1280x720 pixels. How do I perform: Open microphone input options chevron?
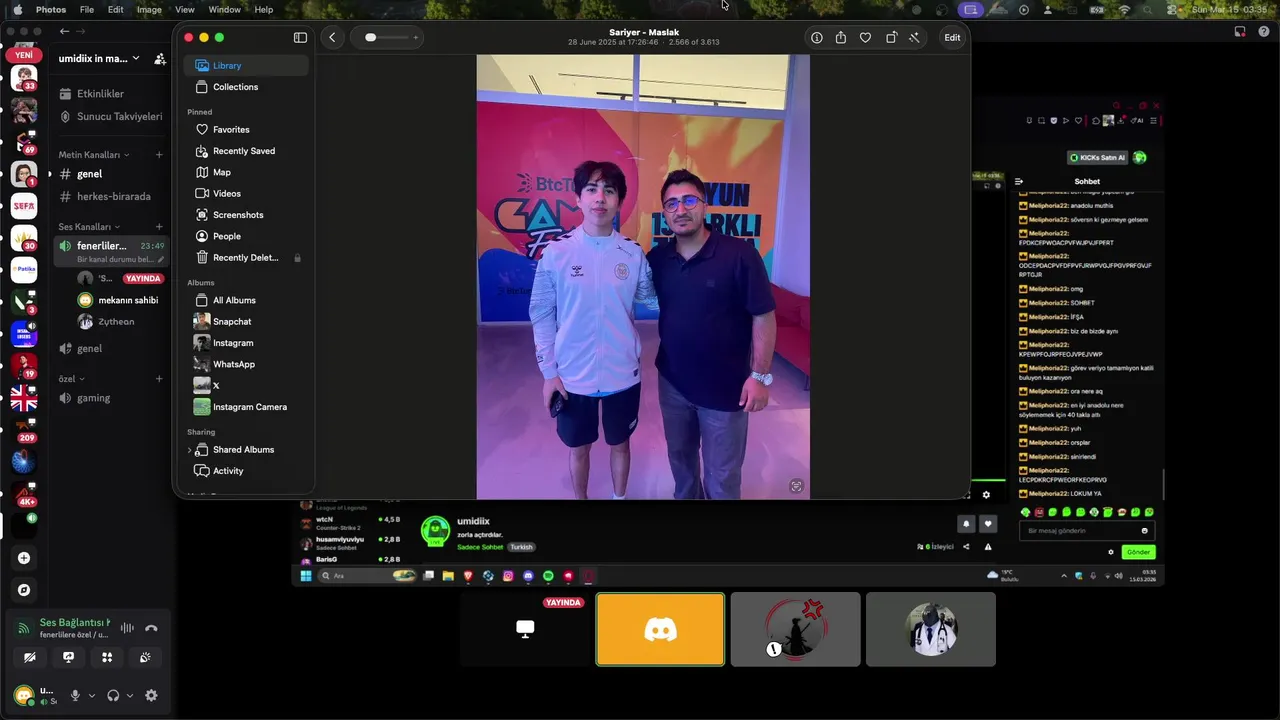(x=92, y=696)
